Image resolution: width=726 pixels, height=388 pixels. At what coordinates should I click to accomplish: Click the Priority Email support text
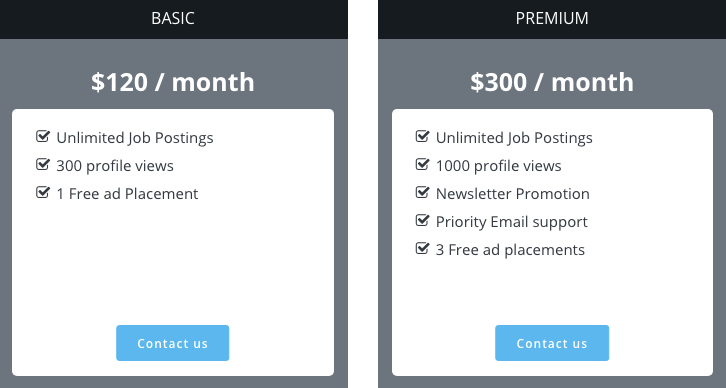tap(512, 222)
